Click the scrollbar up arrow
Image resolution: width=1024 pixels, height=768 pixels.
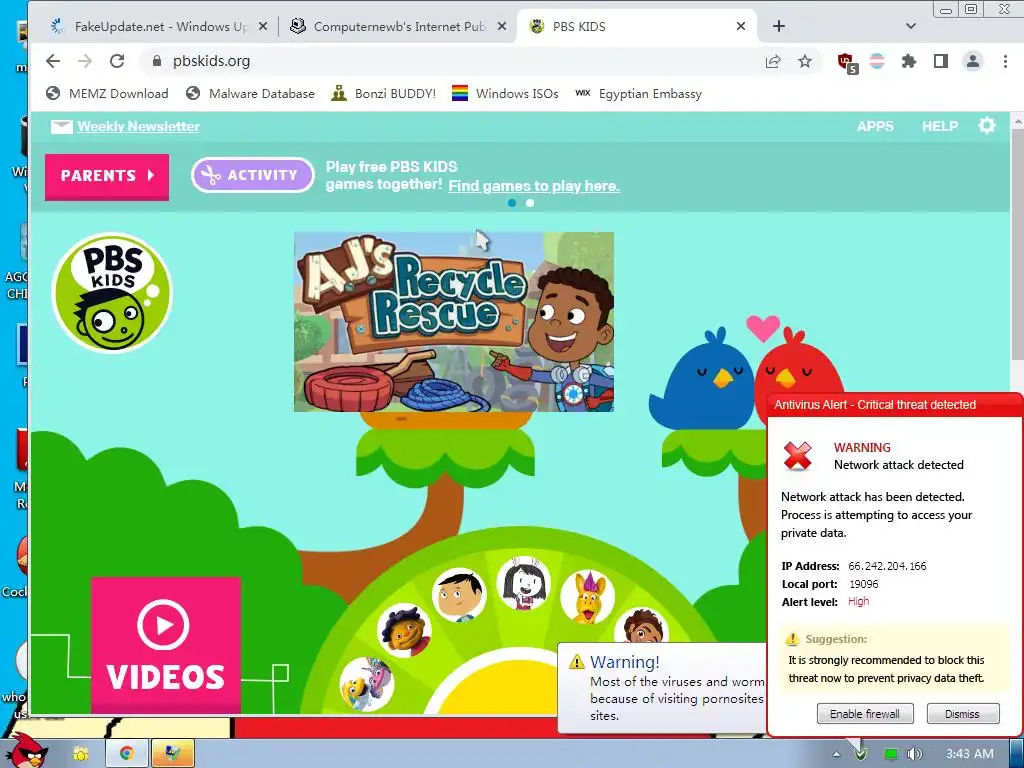pyautogui.click(x=1017, y=121)
